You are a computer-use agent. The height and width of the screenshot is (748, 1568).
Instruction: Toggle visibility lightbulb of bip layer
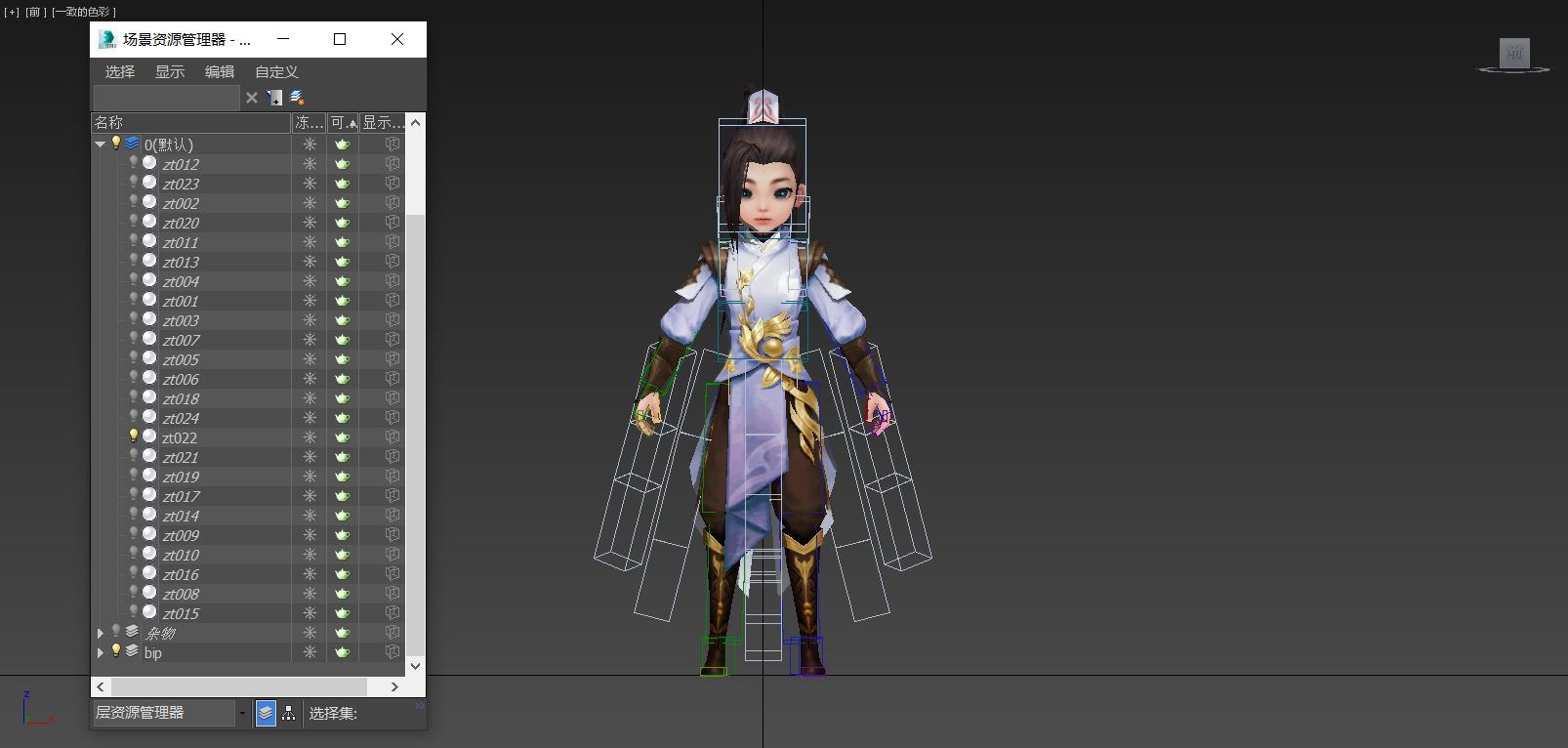116,651
